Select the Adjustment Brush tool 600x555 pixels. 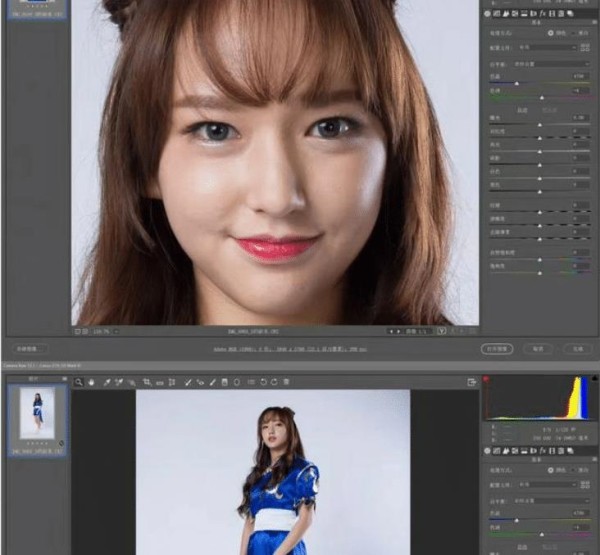click(212, 382)
